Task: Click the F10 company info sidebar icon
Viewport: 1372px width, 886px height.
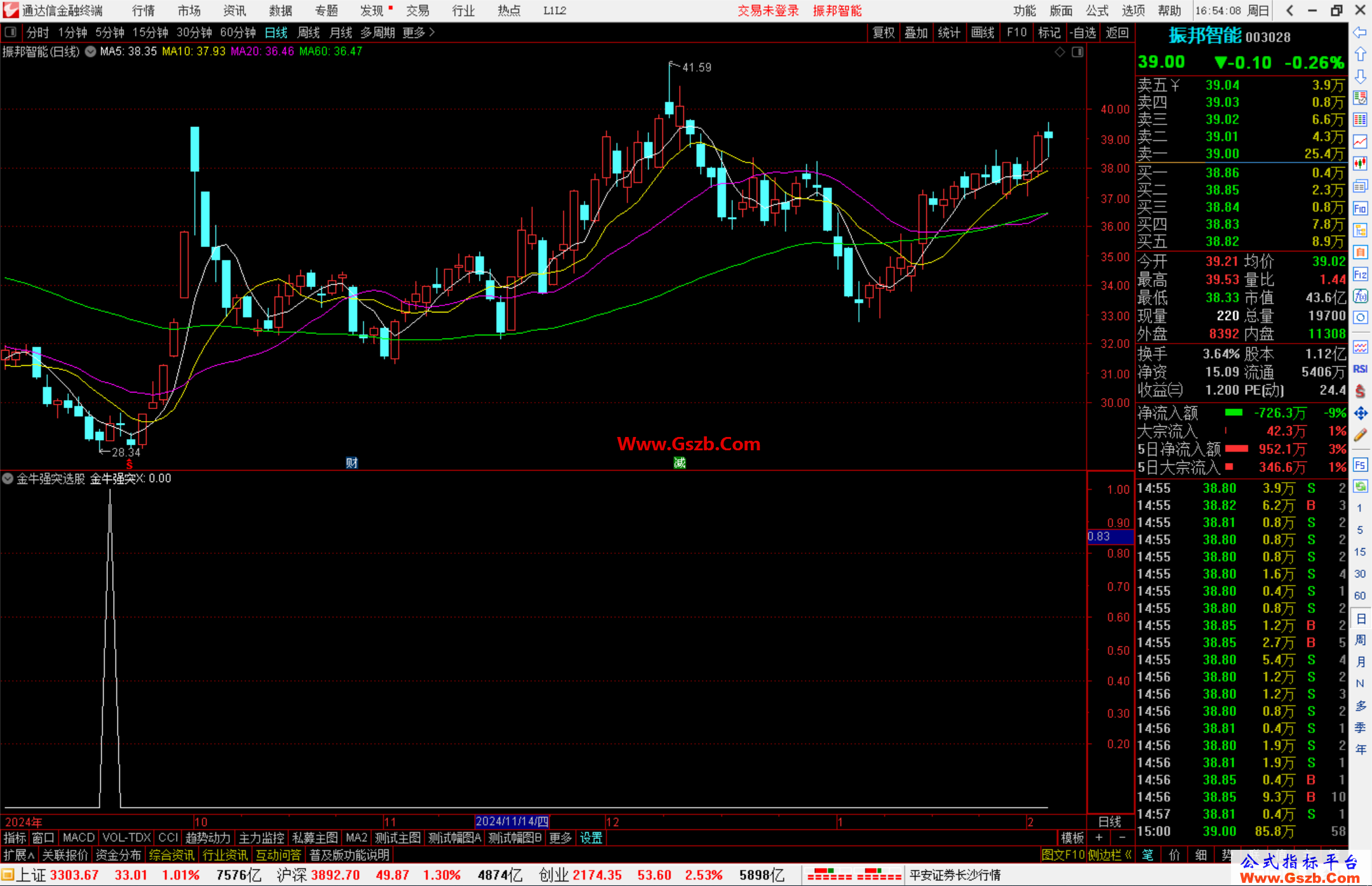Action: coord(1360,208)
